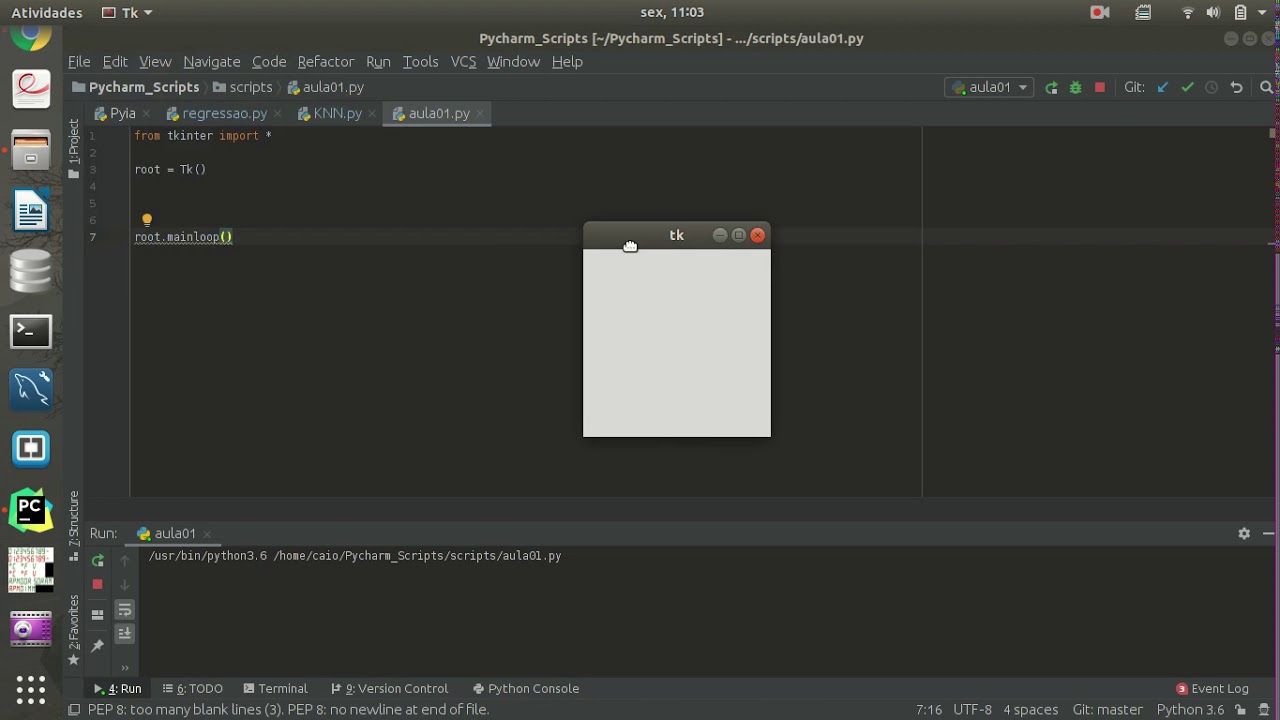Open the sex, 11:03 clock menu

[672, 13]
